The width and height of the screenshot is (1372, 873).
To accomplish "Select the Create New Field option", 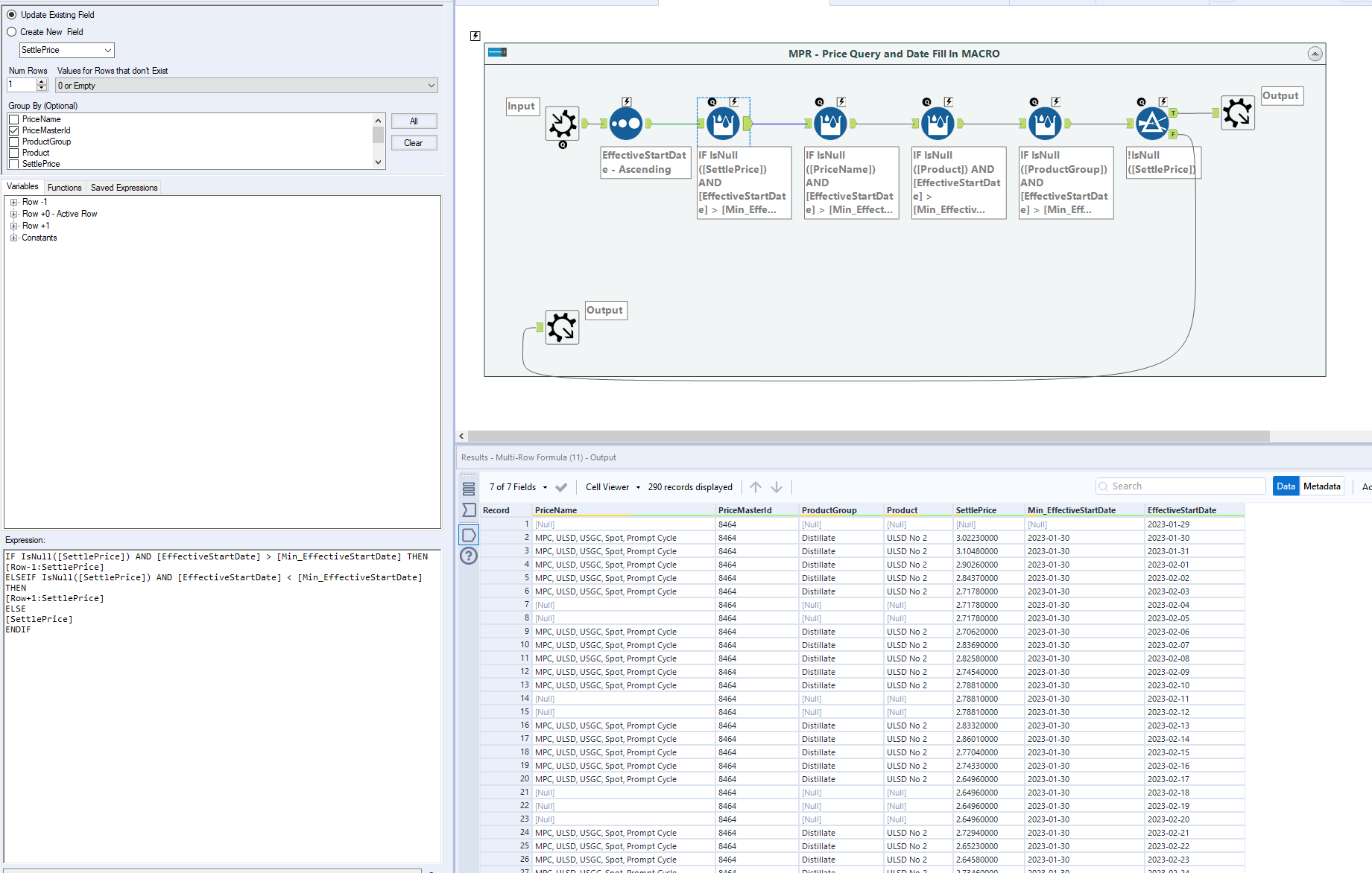I will coord(12,32).
